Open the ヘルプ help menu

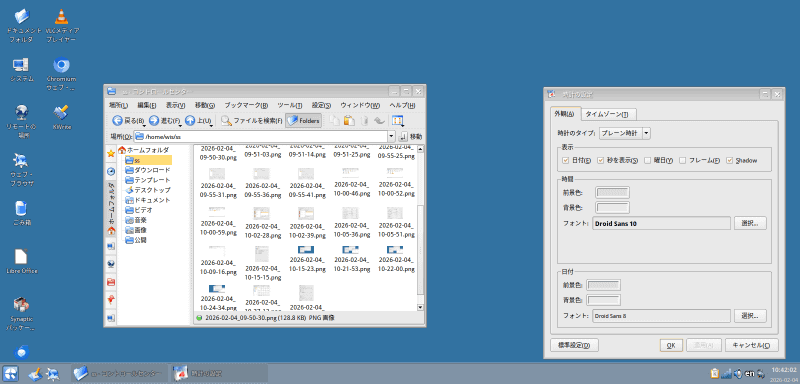(x=402, y=105)
